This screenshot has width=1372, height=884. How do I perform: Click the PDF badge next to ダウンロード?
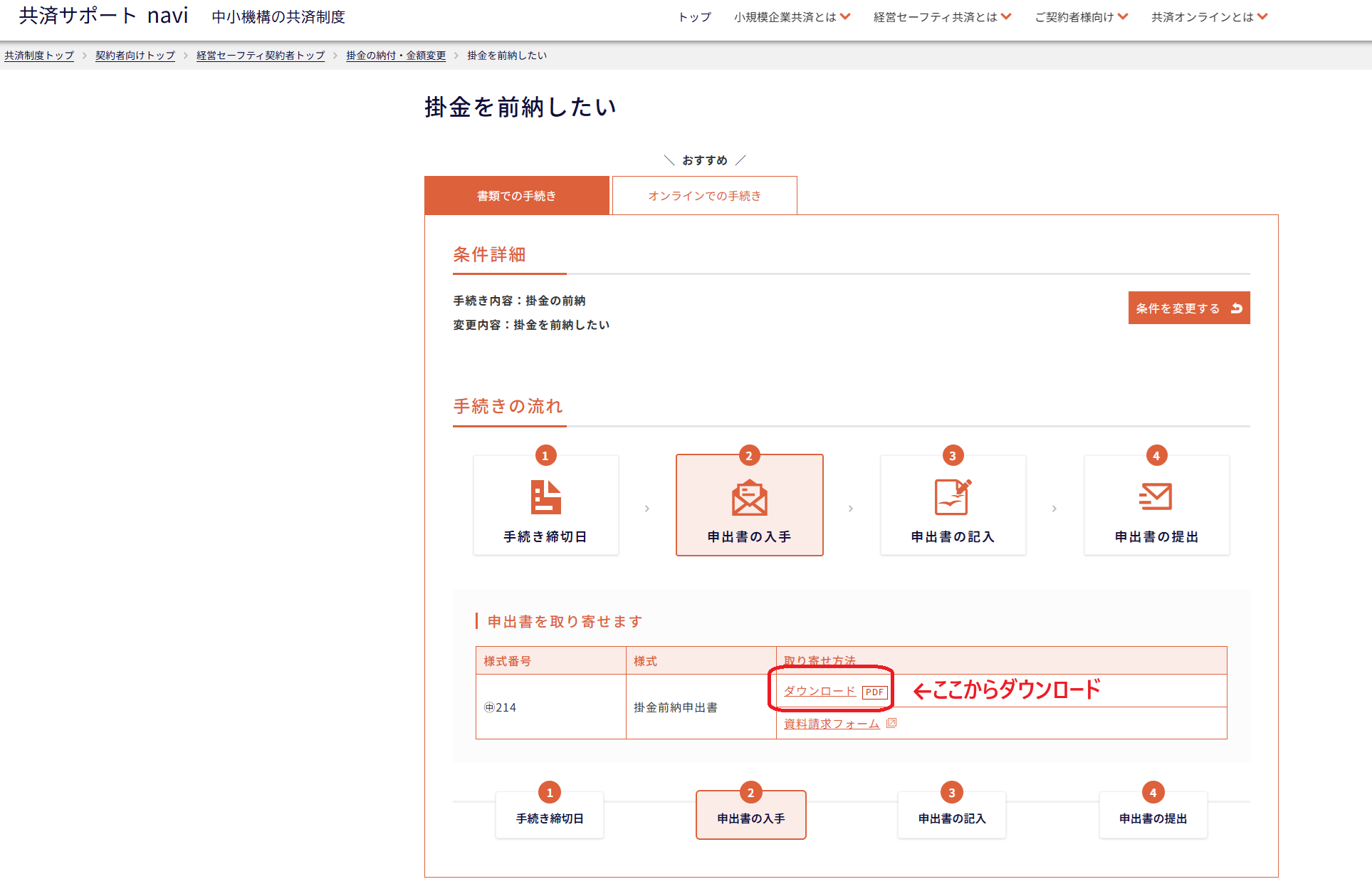[x=874, y=692]
